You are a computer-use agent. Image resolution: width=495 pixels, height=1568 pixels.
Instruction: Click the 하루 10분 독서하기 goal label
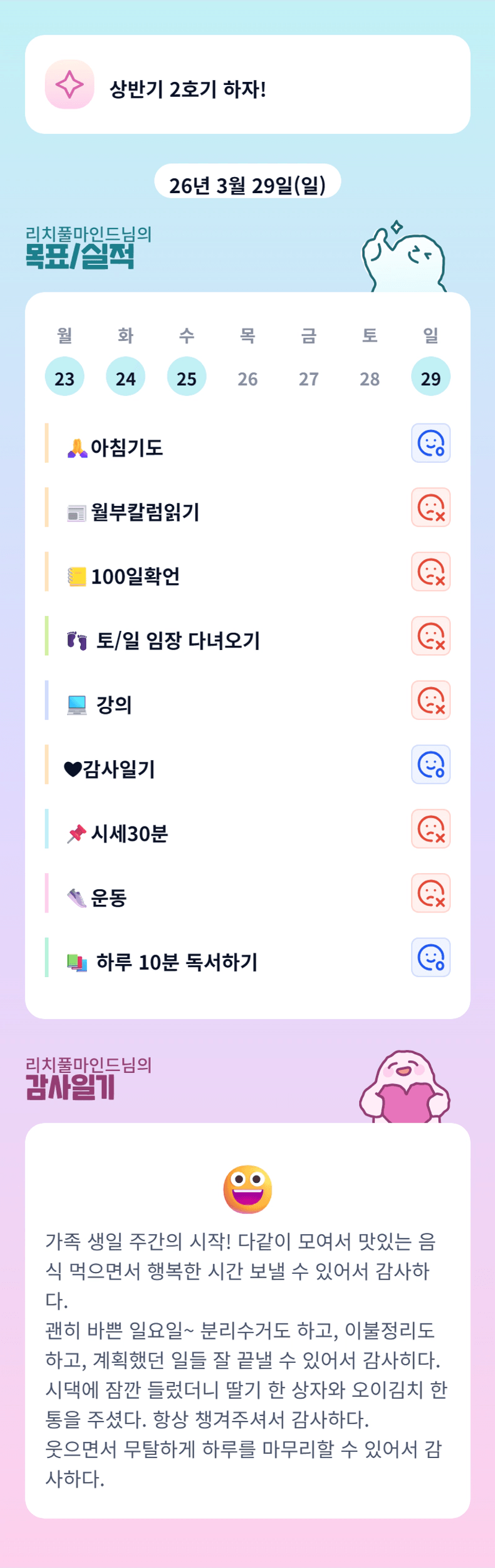coord(177,962)
